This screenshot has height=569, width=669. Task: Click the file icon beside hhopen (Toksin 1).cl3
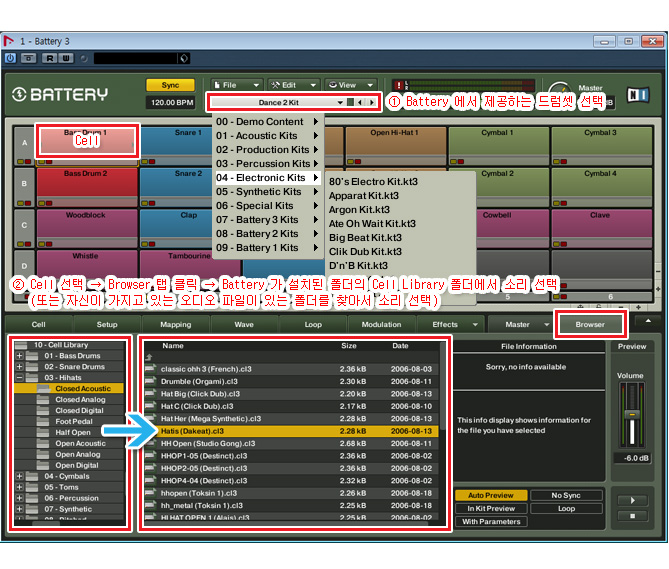click(x=150, y=493)
